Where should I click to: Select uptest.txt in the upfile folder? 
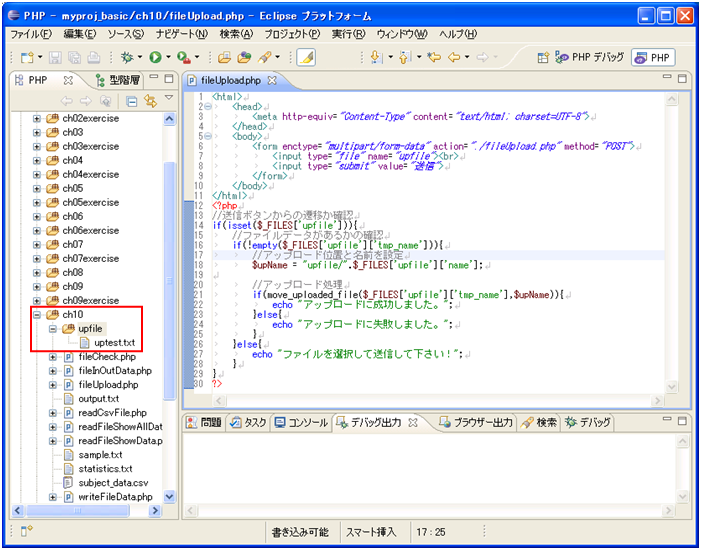(114, 343)
